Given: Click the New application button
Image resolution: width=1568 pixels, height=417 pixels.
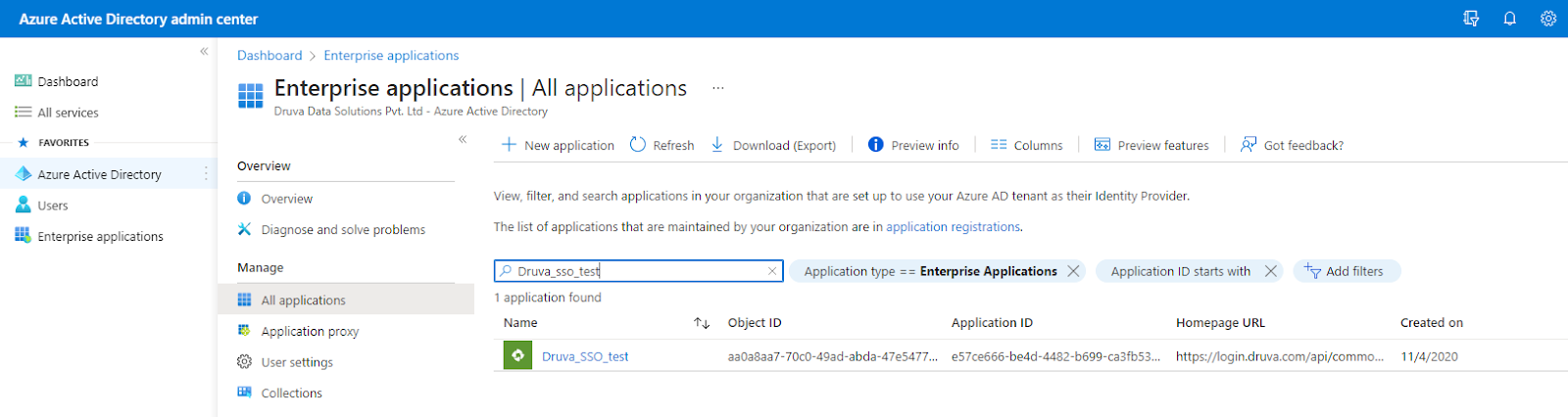Looking at the screenshot, I should (558, 145).
